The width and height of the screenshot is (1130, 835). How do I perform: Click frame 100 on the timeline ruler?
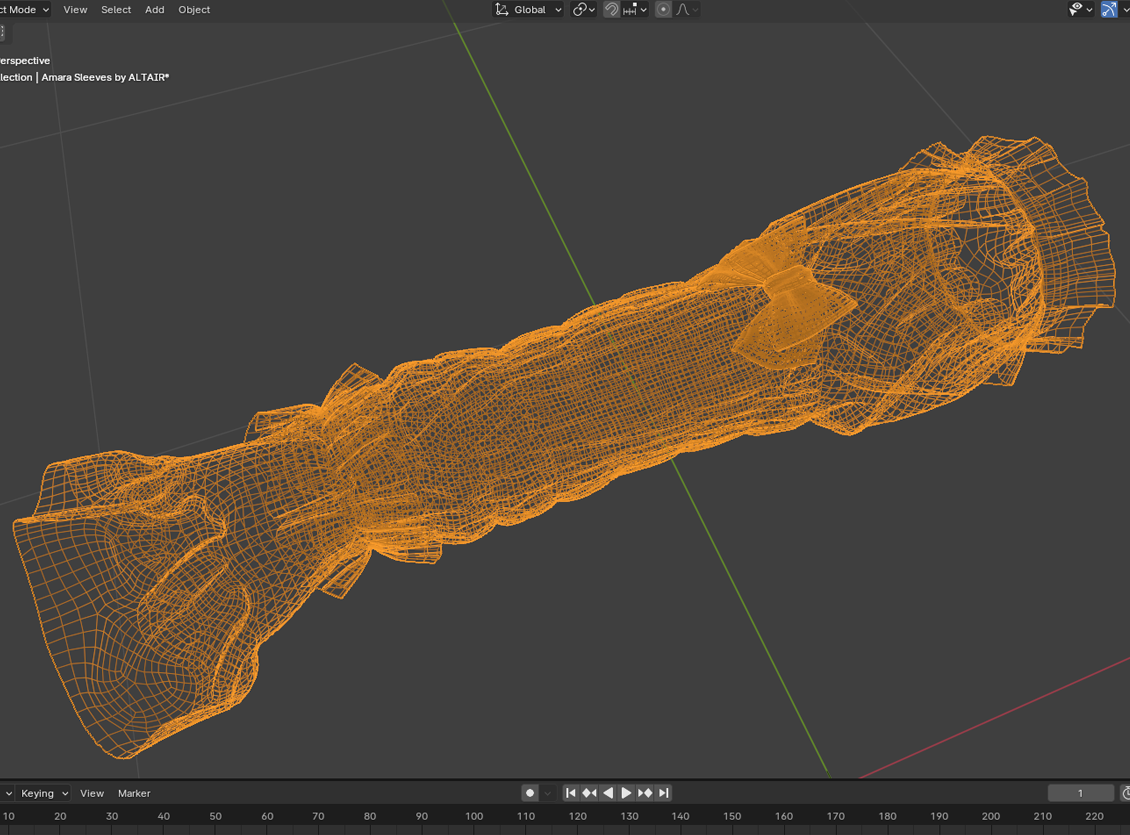coord(474,816)
